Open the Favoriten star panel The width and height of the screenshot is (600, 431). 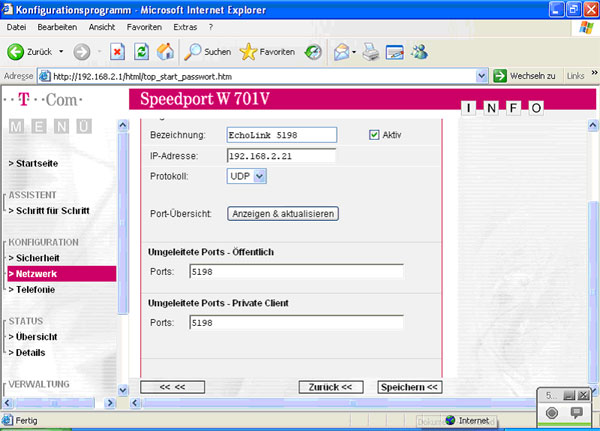coord(266,51)
